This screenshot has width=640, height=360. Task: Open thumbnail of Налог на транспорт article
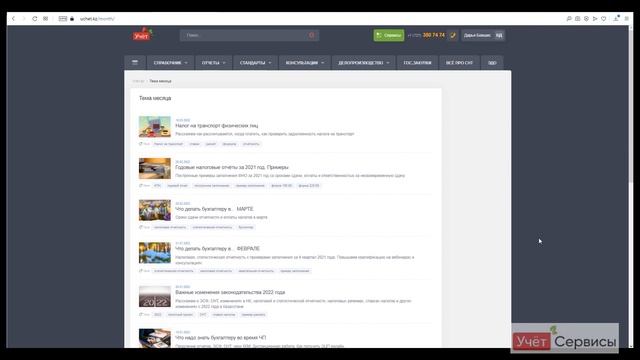pos(155,127)
